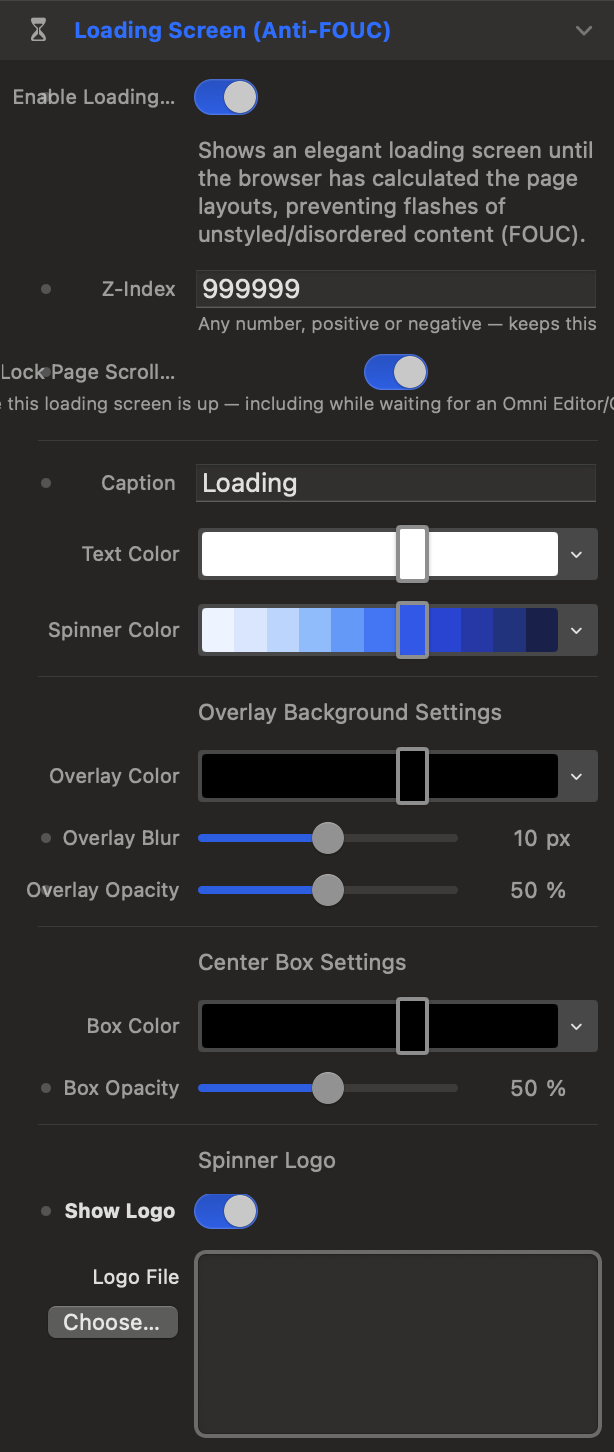Viewport: 614px width, 1452px height.
Task: Click the Loading Screen (Anti-FOUC) header title
Action: 232,31
